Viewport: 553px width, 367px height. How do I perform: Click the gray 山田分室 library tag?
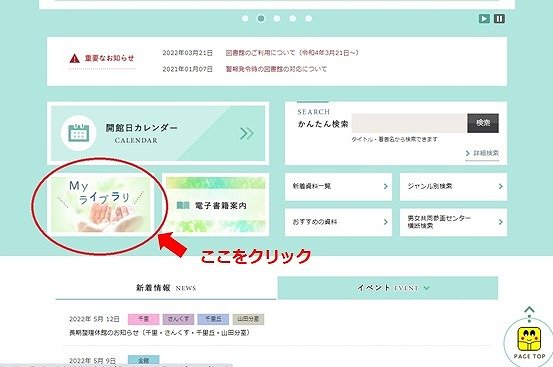click(248, 319)
